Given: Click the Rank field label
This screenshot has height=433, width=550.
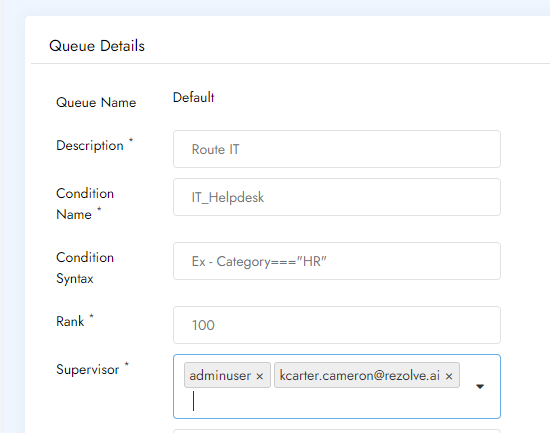Looking at the screenshot, I should pos(70,321).
